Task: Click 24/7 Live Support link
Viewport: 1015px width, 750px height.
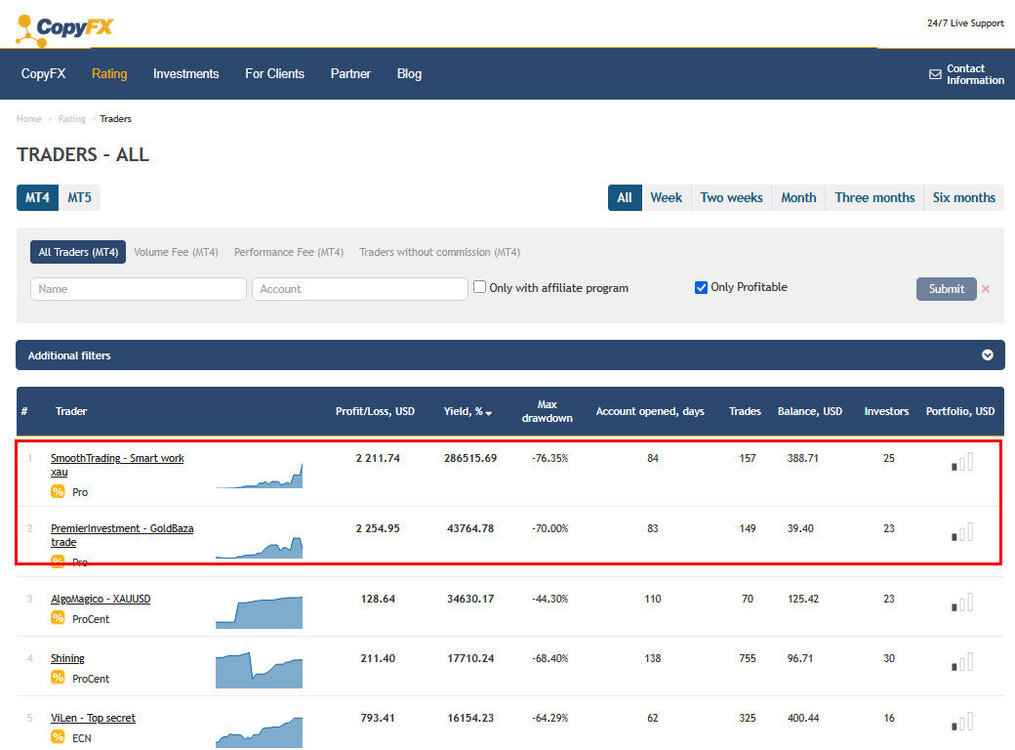Action: pos(965,23)
